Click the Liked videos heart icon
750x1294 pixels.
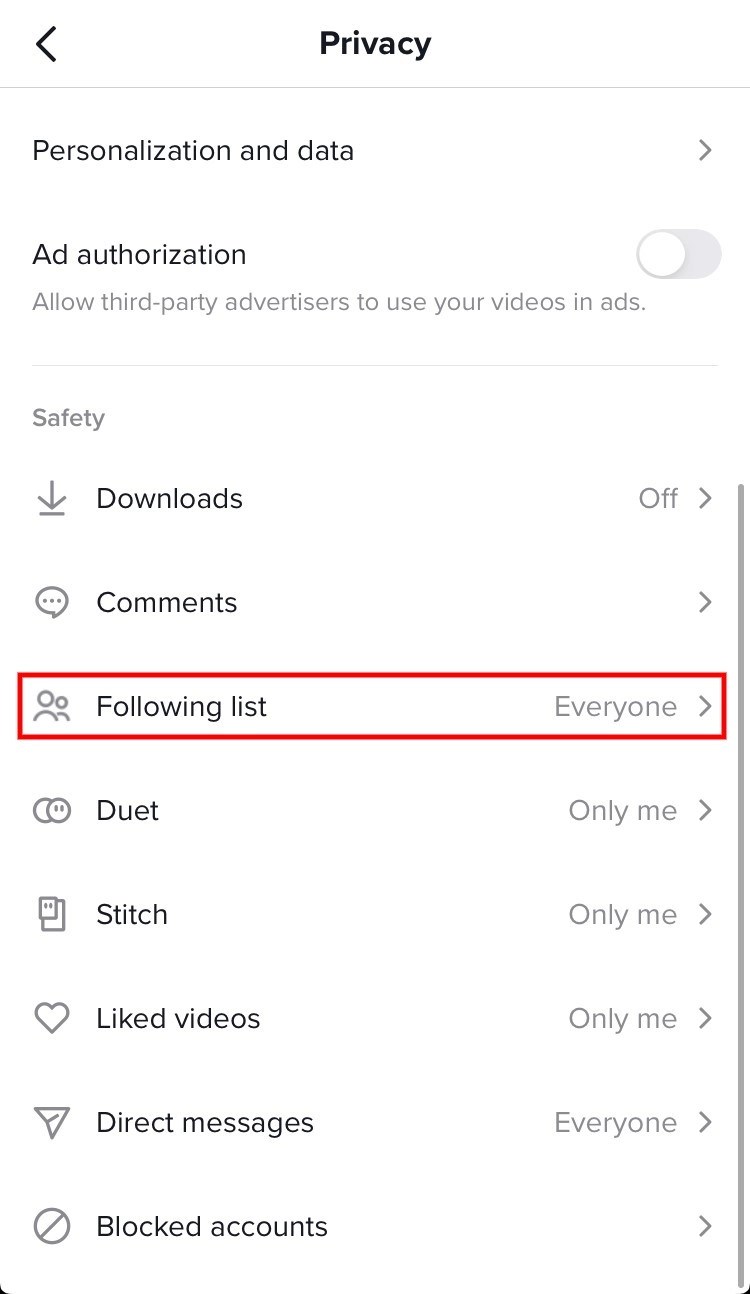pyautogui.click(x=51, y=1019)
